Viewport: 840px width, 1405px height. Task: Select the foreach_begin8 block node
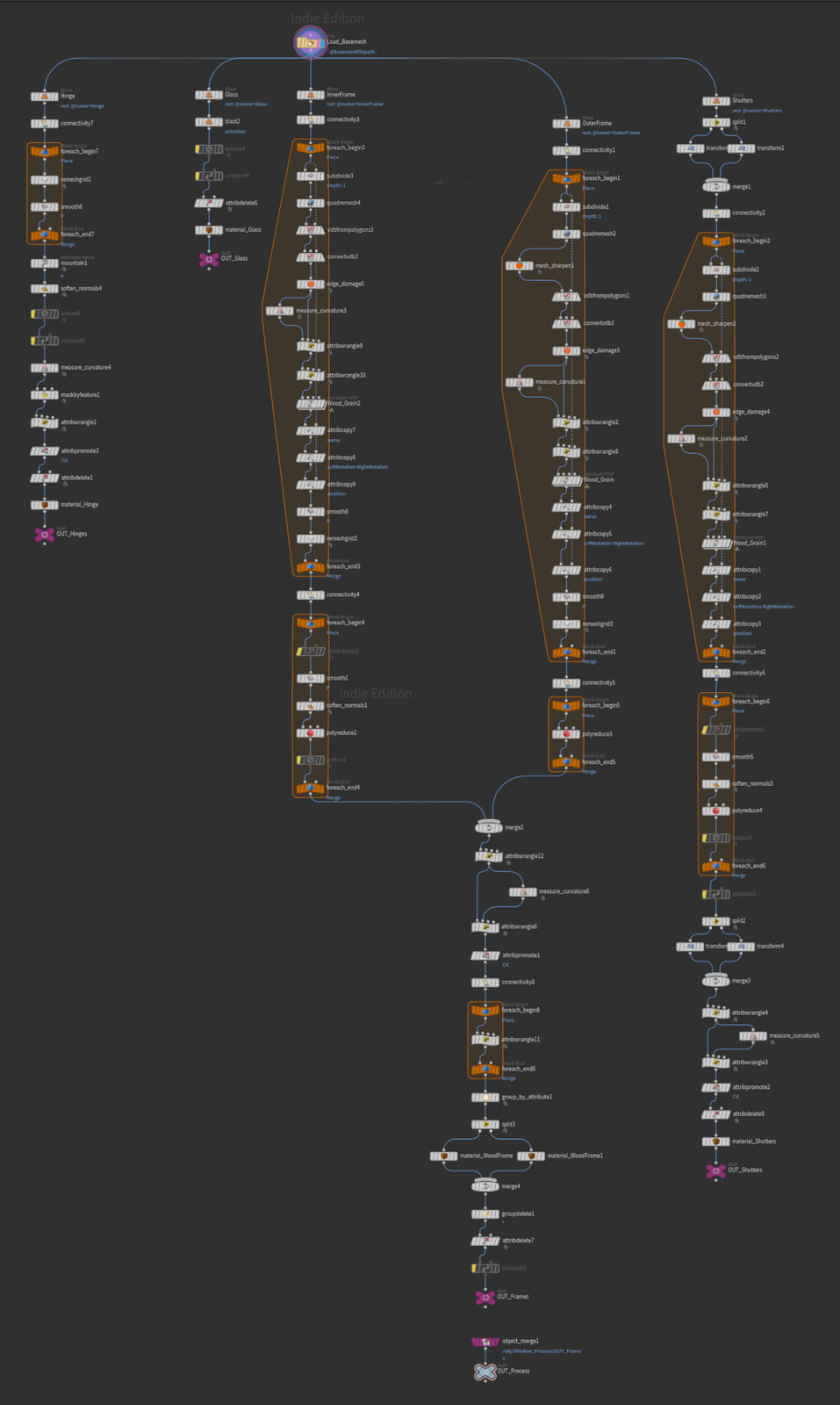pos(485,1011)
